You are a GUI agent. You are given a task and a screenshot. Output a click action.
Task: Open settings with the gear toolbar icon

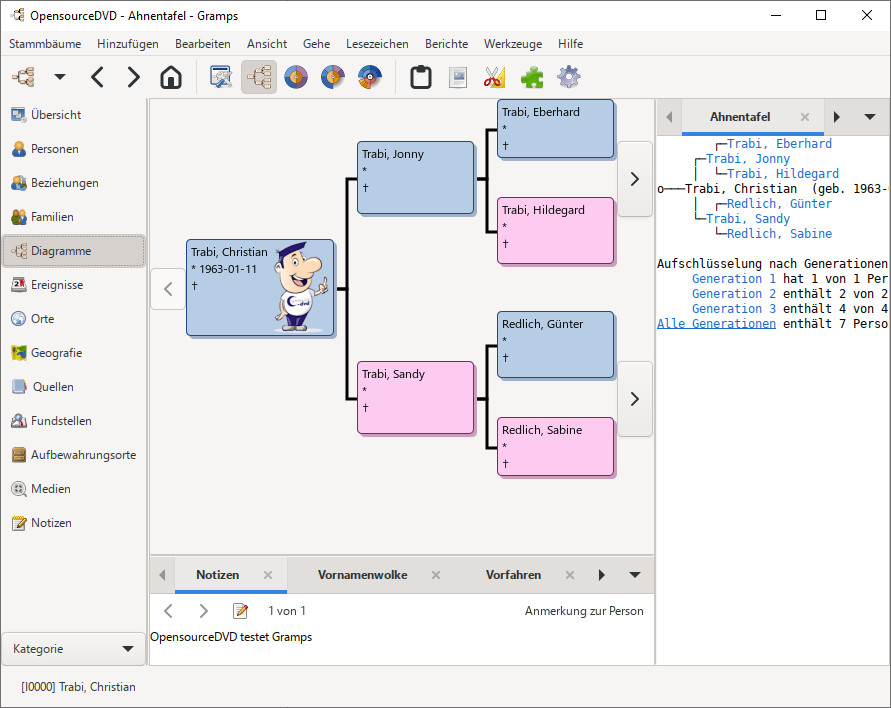tap(569, 77)
